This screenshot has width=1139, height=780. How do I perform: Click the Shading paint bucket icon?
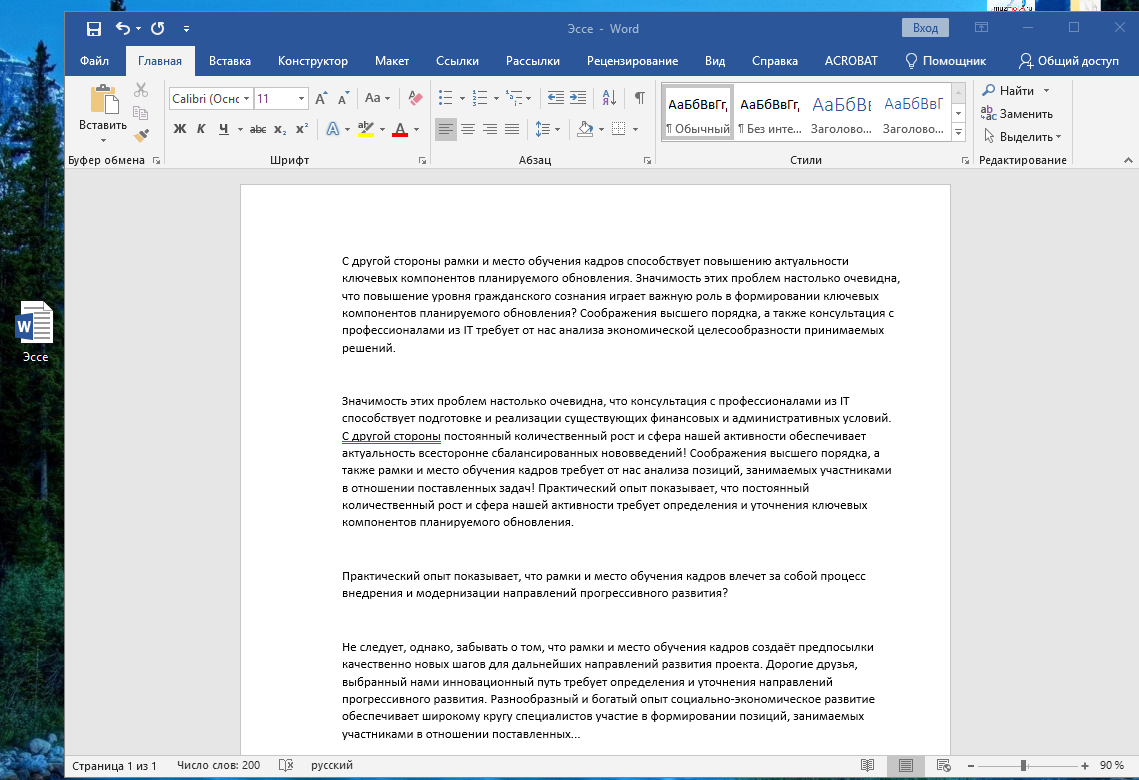pos(585,129)
